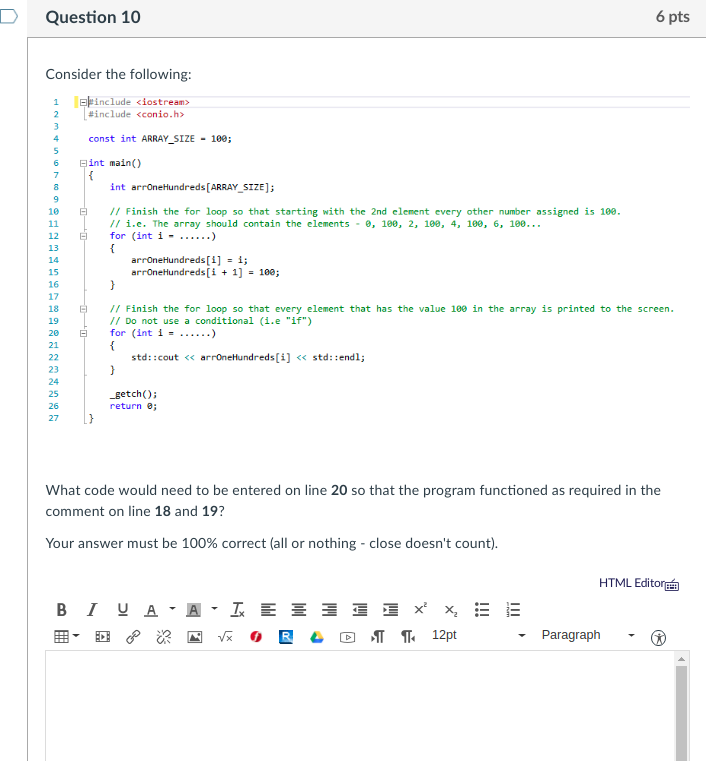The width and height of the screenshot is (706, 761).
Task: Click the answer box scroll up arrow
Action: click(x=681, y=659)
